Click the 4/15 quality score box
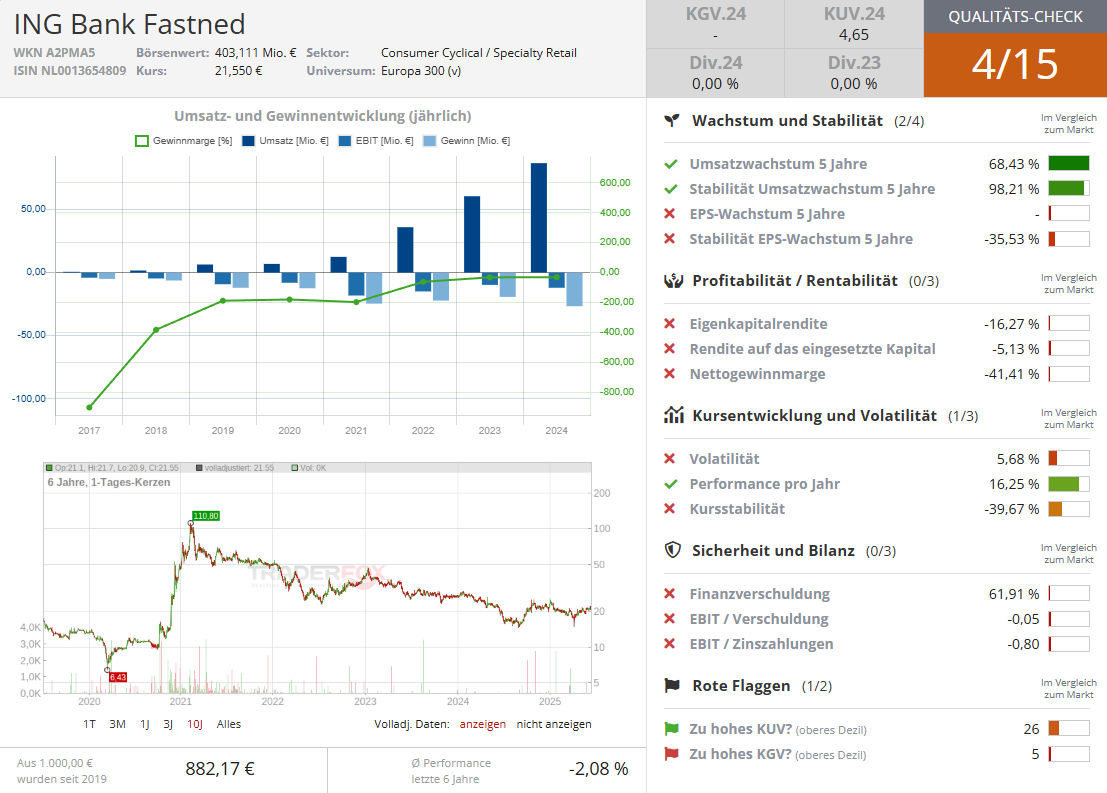 (1015, 65)
